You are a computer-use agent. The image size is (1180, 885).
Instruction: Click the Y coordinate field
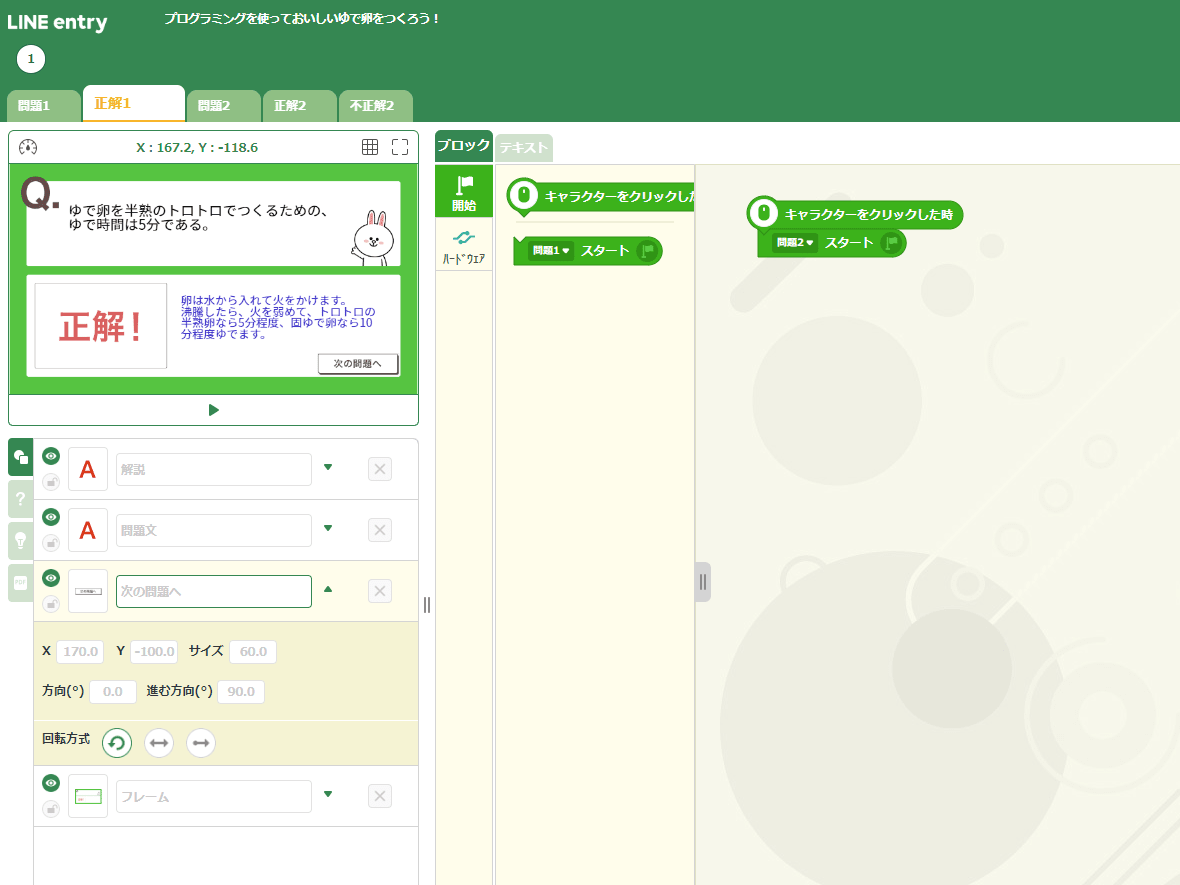(154, 652)
